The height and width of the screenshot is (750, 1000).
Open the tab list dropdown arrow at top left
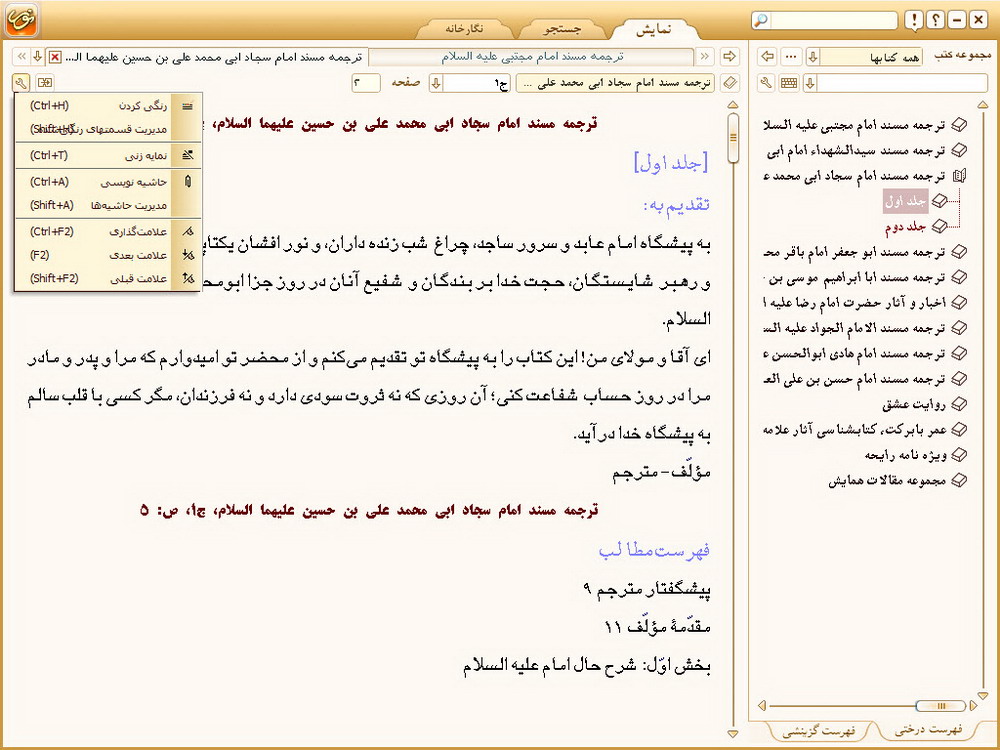pyautogui.click(x=38, y=57)
